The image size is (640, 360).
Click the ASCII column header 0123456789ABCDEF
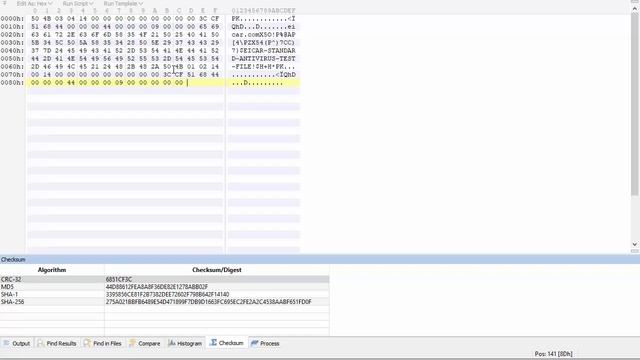pyautogui.click(x=263, y=11)
